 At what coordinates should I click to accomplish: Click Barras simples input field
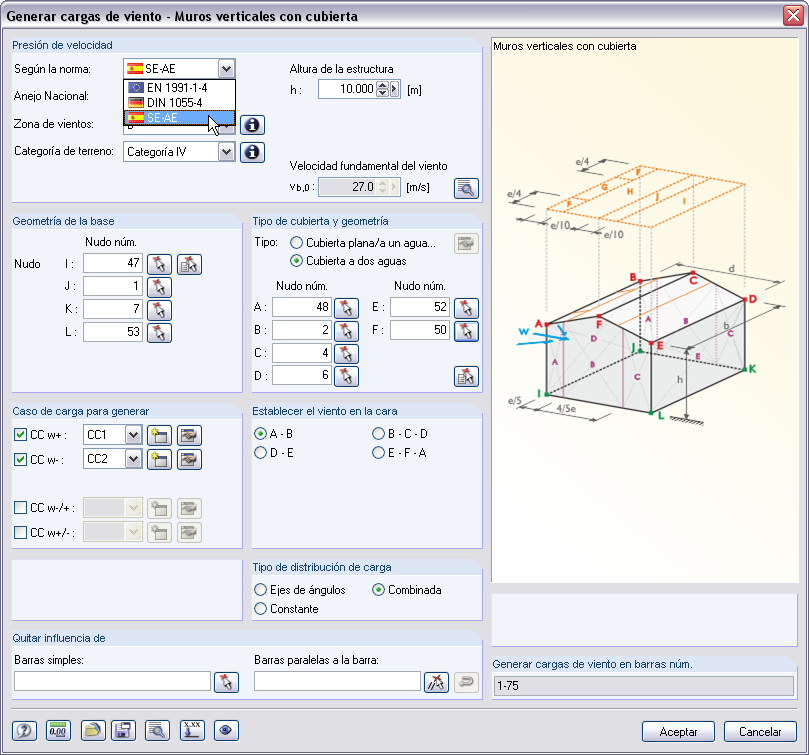pyautogui.click(x=112, y=681)
